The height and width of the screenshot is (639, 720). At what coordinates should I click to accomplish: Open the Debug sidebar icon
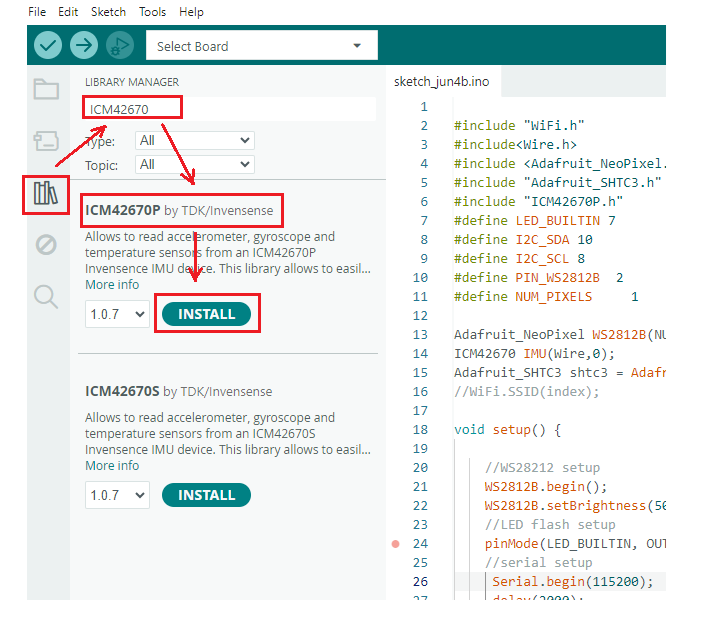(46, 244)
